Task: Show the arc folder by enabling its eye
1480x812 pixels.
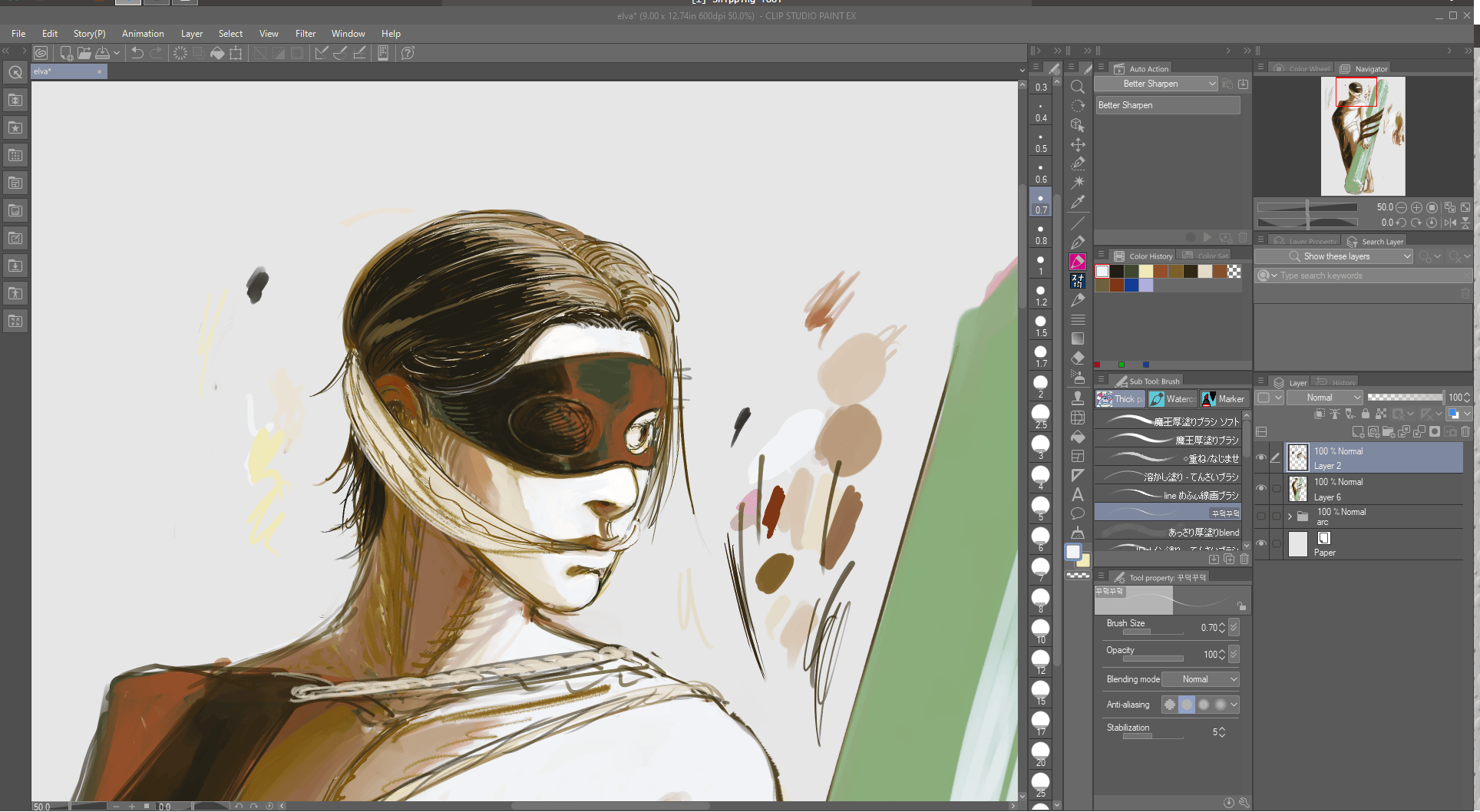Action: coord(1261,516)
